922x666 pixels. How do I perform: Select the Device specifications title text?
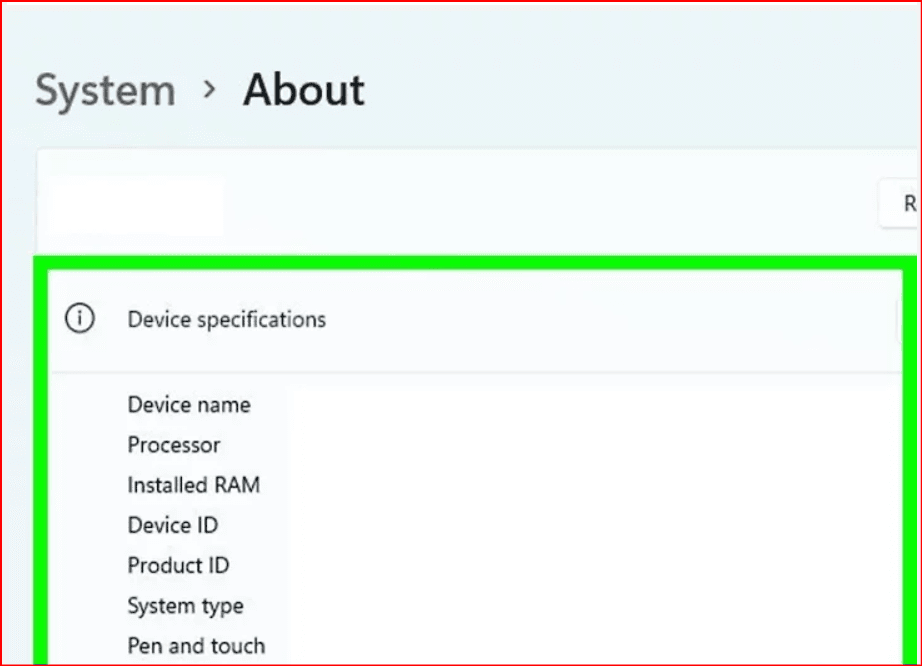tap(226, 320)
